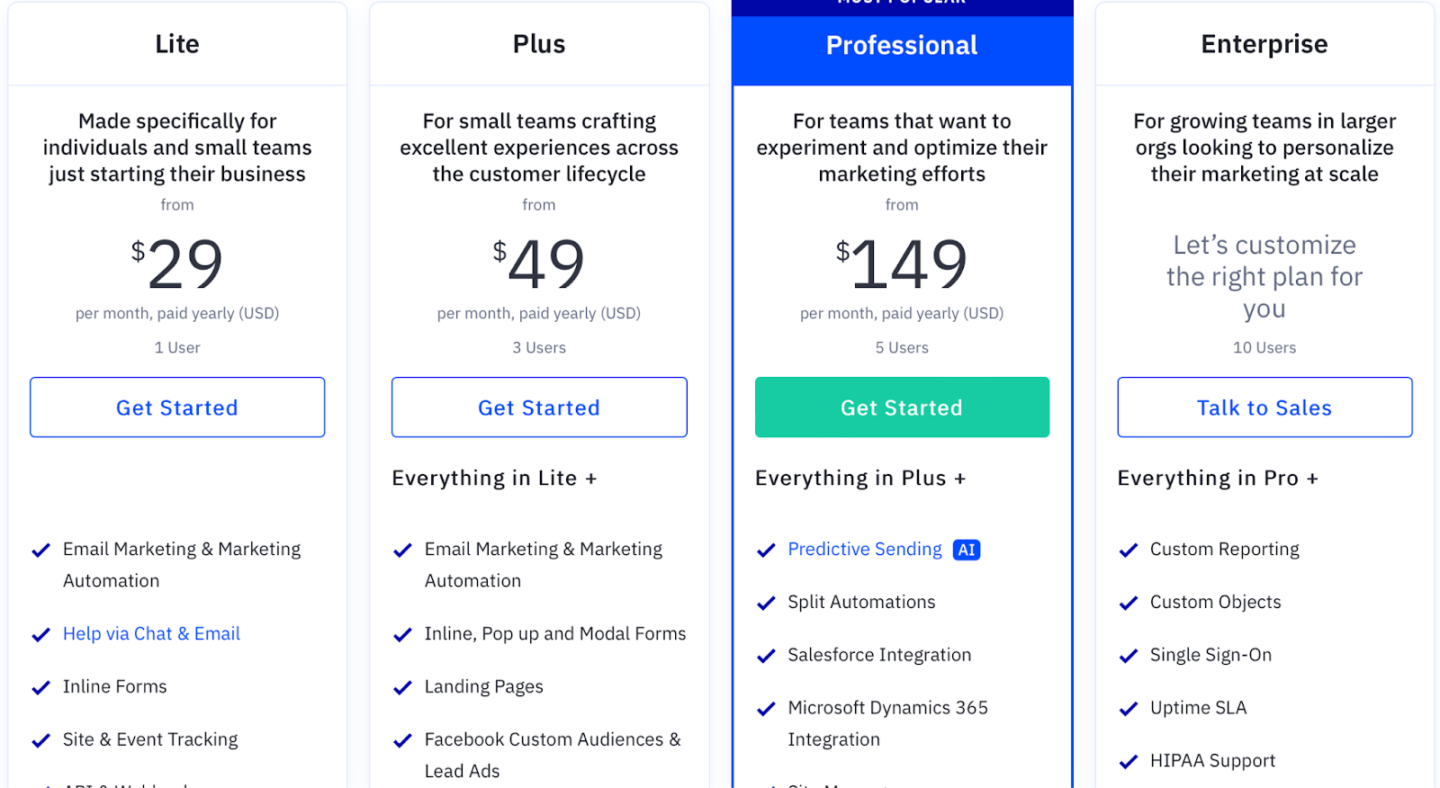Click Talk to Sales for Enterprise
1440x788 pixels.
[1263, 407]
